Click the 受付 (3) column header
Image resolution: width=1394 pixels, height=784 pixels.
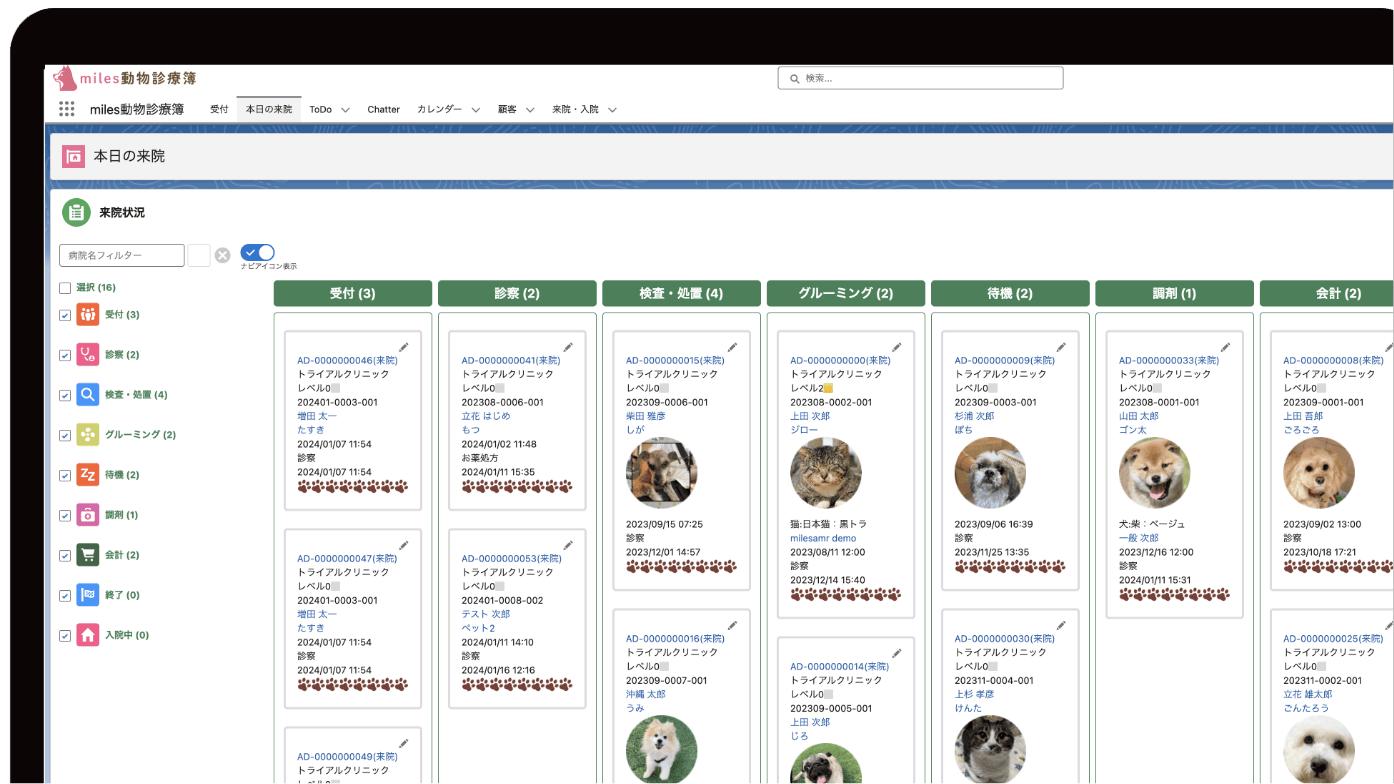[353, 293]
